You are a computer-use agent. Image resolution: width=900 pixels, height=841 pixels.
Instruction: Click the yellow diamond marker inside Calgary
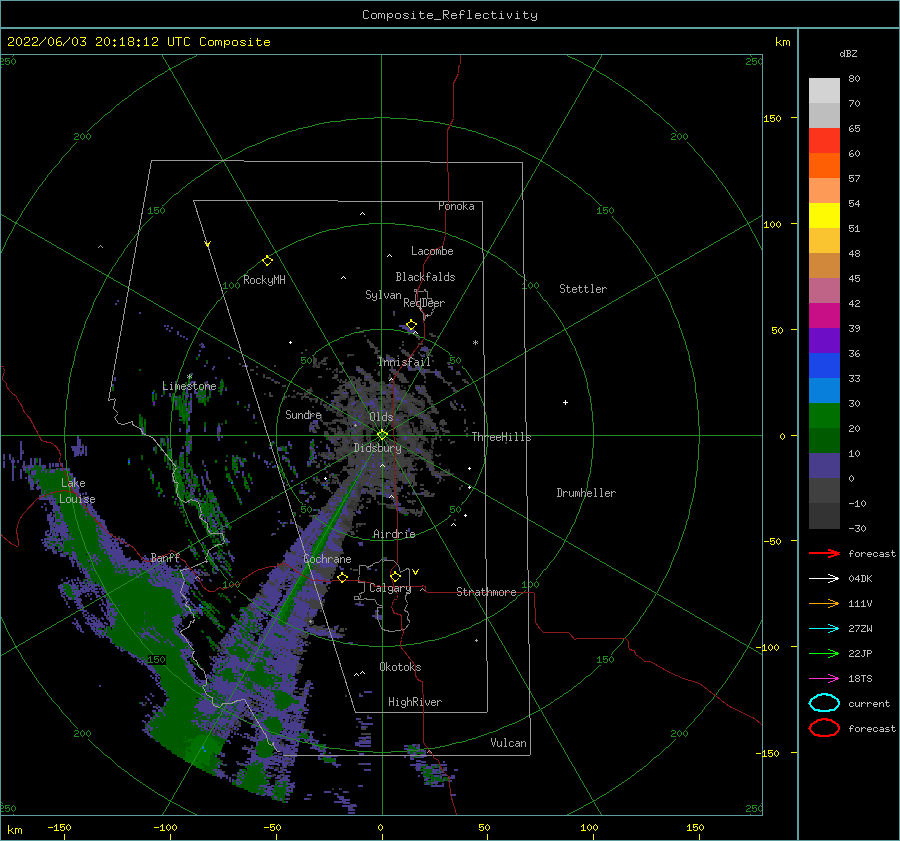[x=395, y=576]
